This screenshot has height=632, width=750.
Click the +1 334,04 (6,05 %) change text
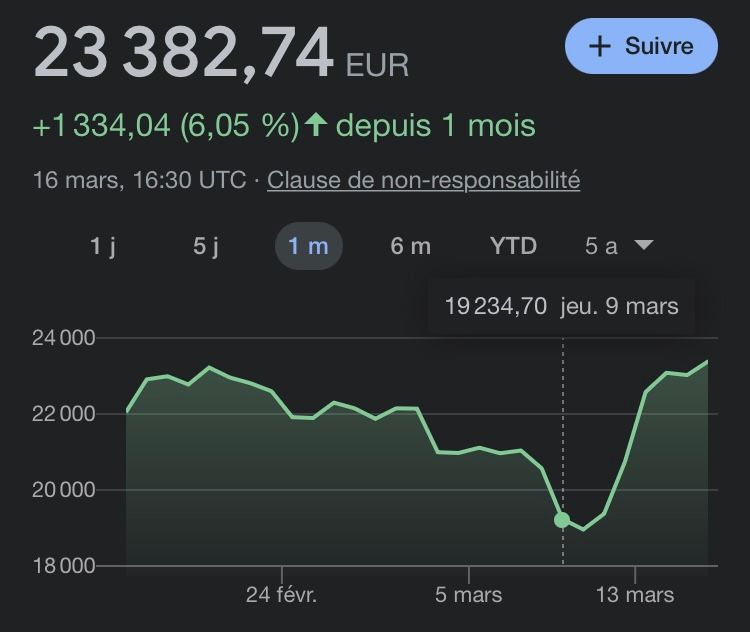pos(166,126)
